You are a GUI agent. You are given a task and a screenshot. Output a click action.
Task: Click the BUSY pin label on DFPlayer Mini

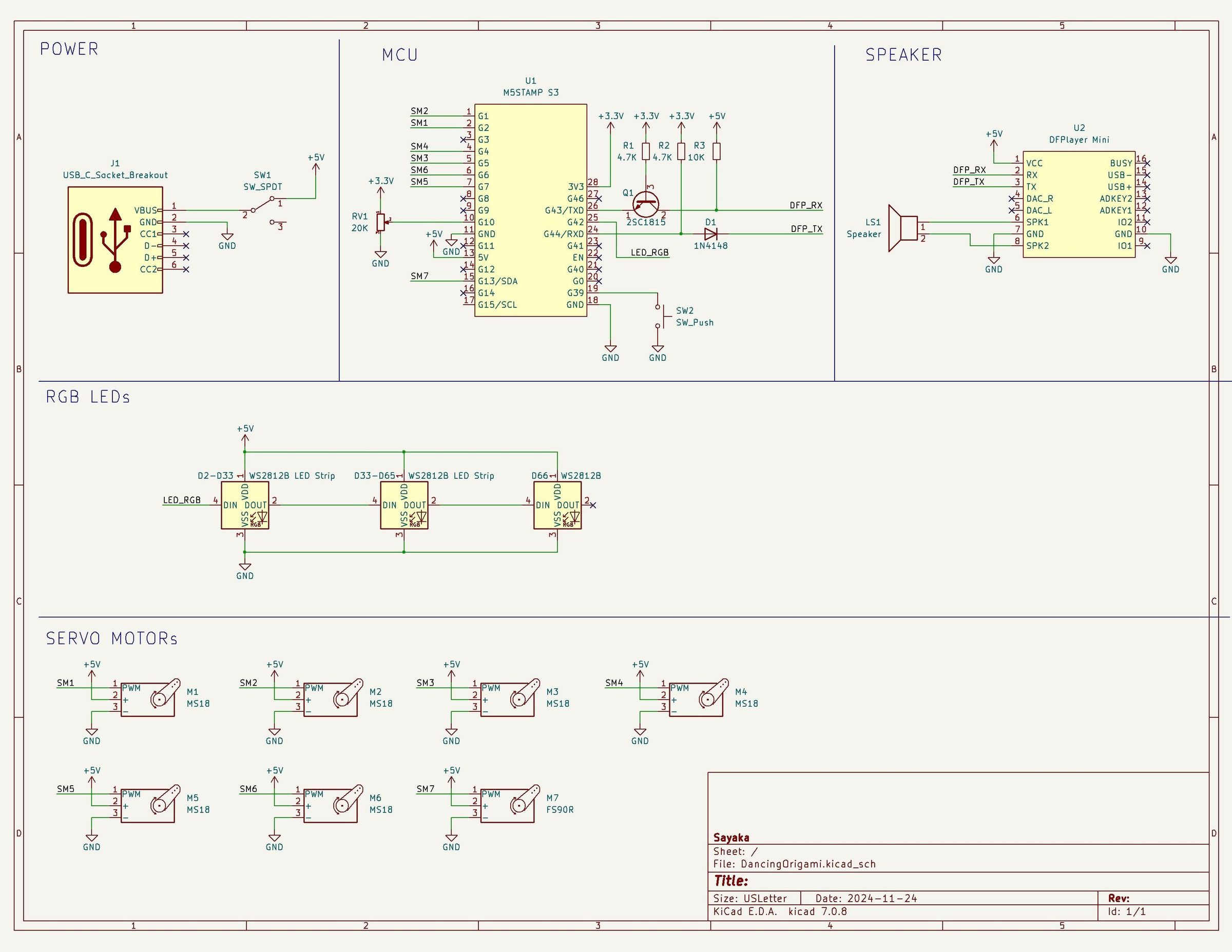[x=1121, y=163]
